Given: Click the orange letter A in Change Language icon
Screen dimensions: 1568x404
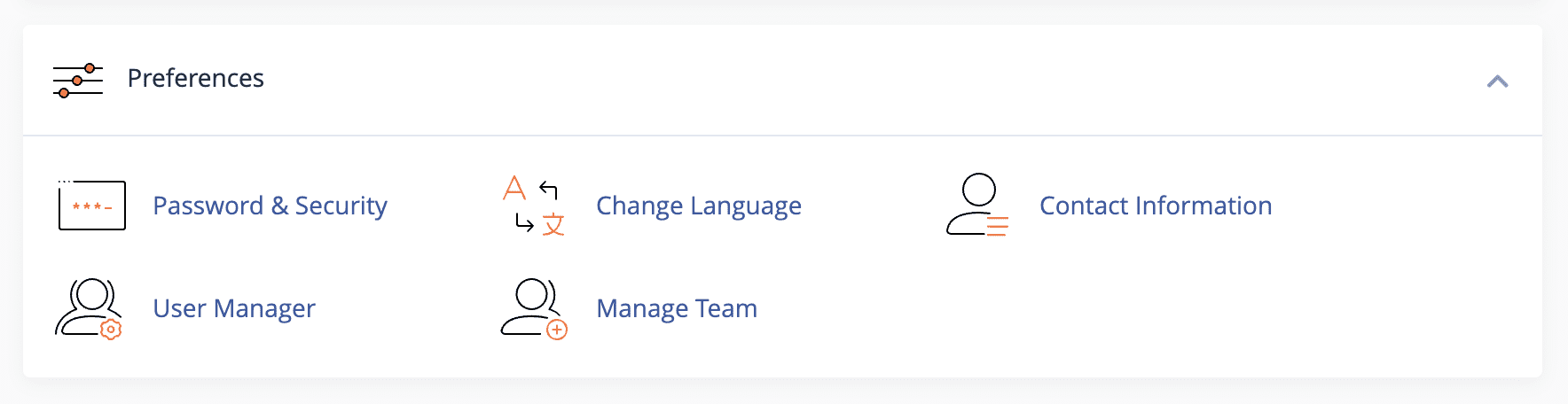Looking at the screenshot, I should point(514,187).
